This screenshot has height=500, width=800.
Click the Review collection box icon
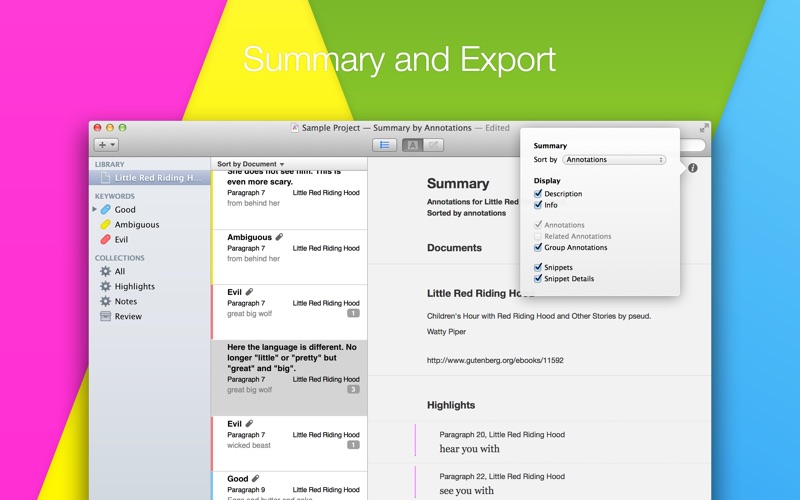[x=105, y=316]
